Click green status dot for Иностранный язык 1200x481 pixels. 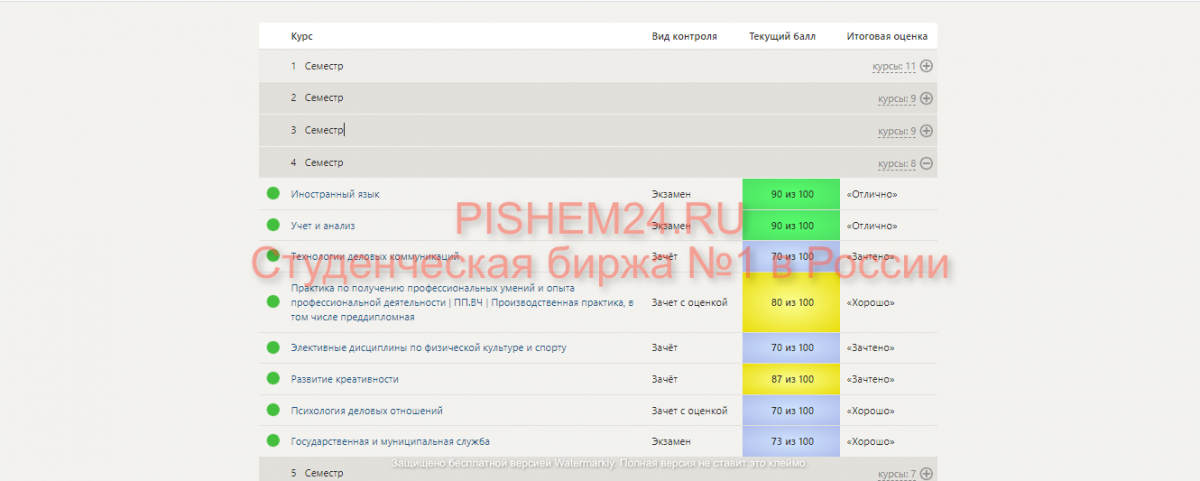[273, 194]
